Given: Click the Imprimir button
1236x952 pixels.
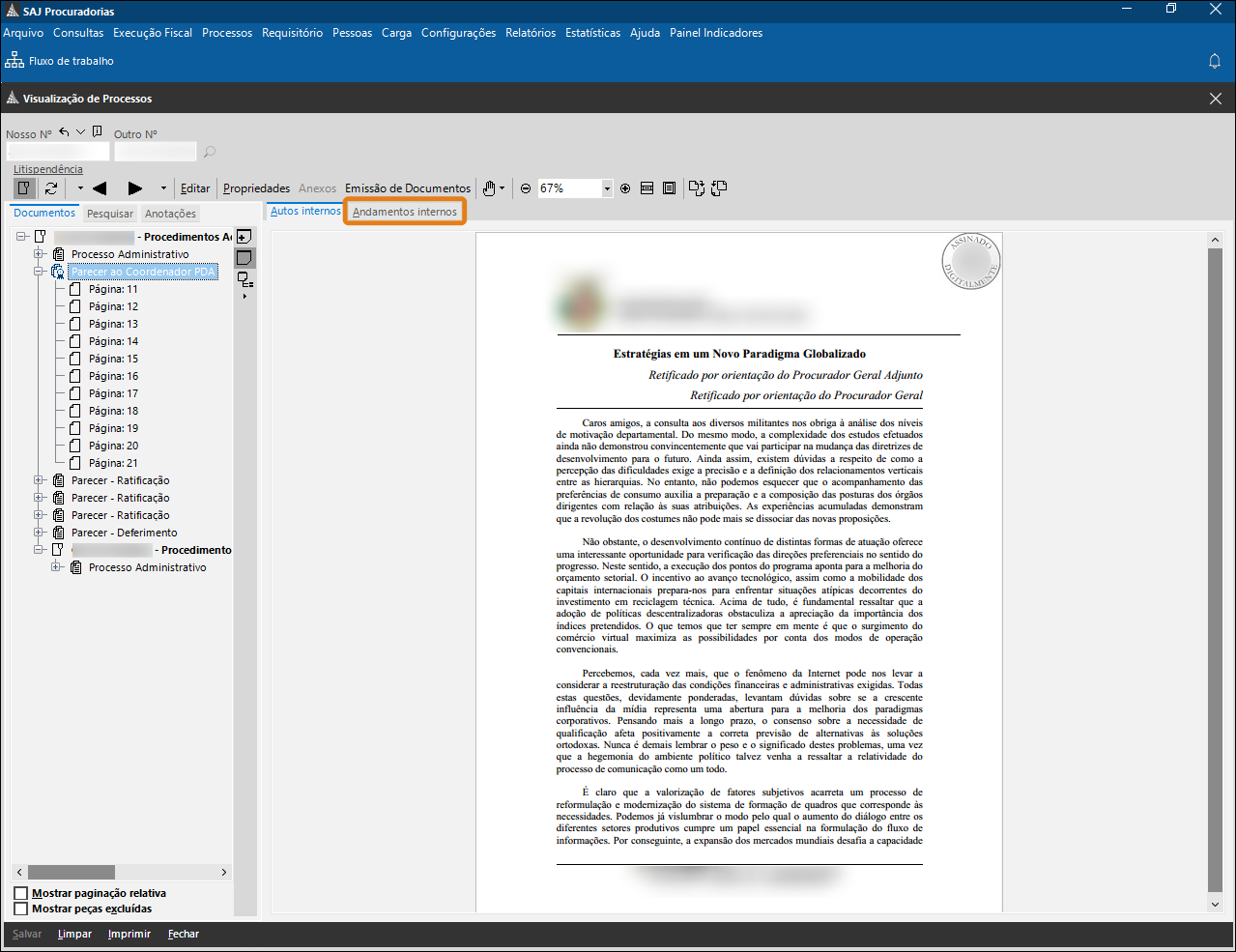Looking at the screenshot, I should [x=129, y=934].
